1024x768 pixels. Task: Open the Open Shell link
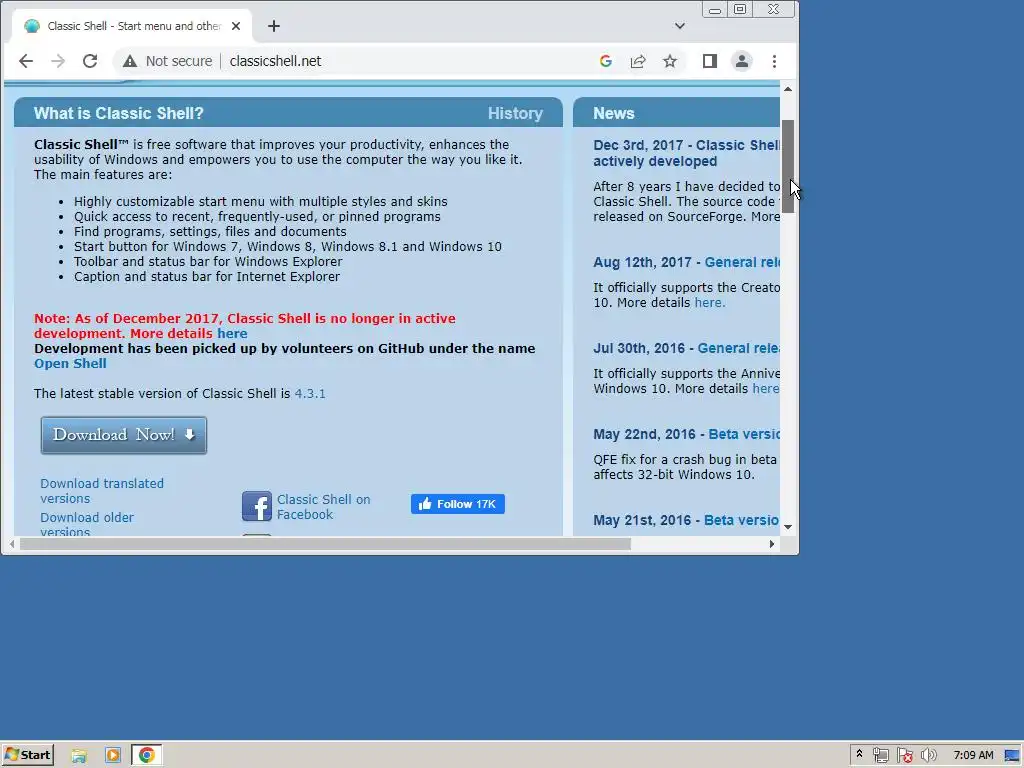(x=70, y=364)
